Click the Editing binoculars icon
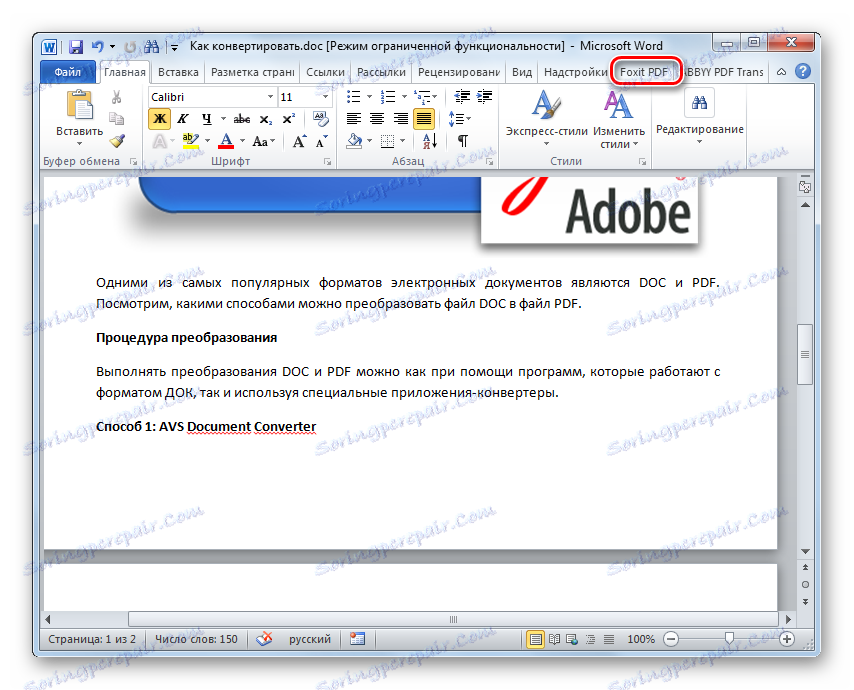 click(x=699, y=103)
